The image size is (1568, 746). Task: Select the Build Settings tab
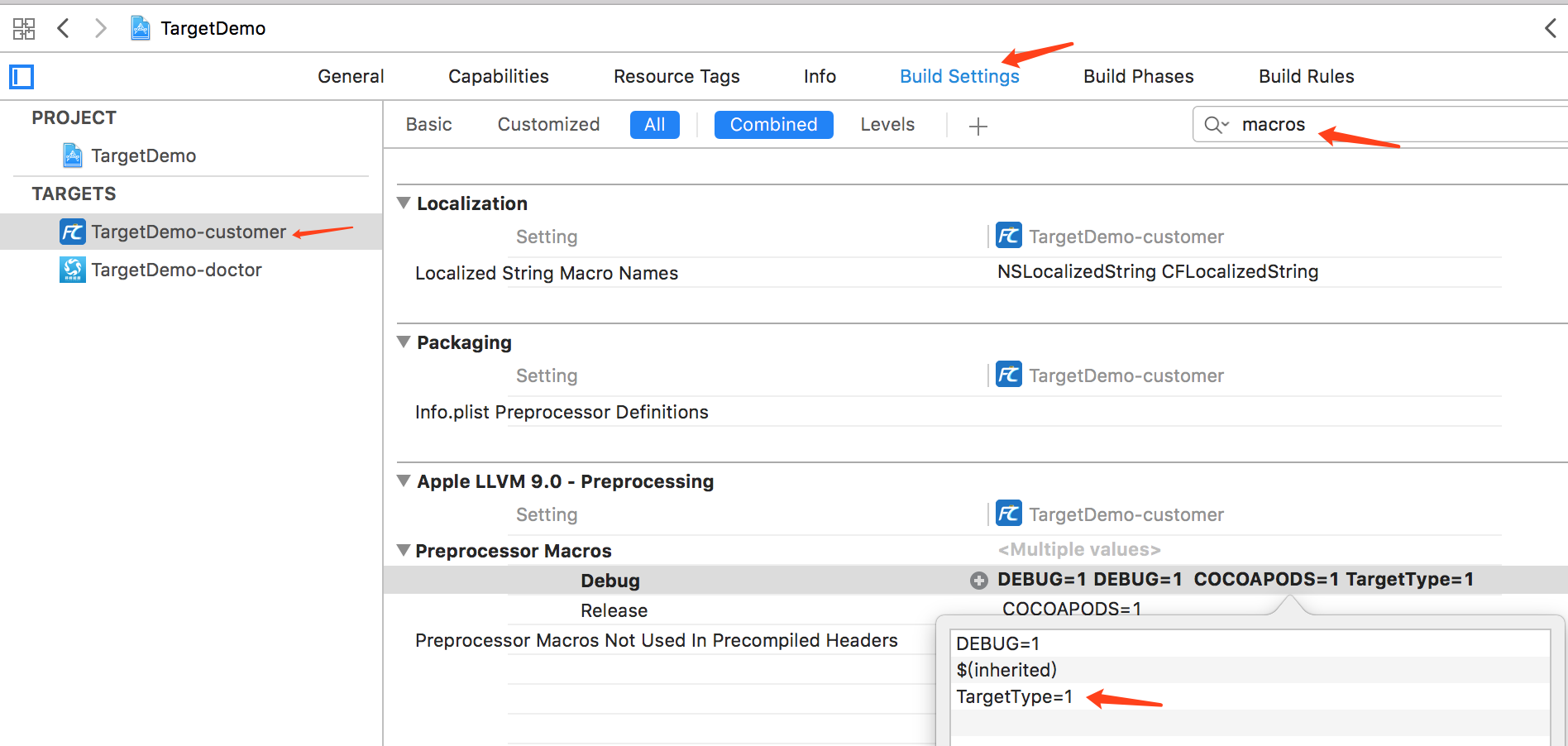coord(959,76)
